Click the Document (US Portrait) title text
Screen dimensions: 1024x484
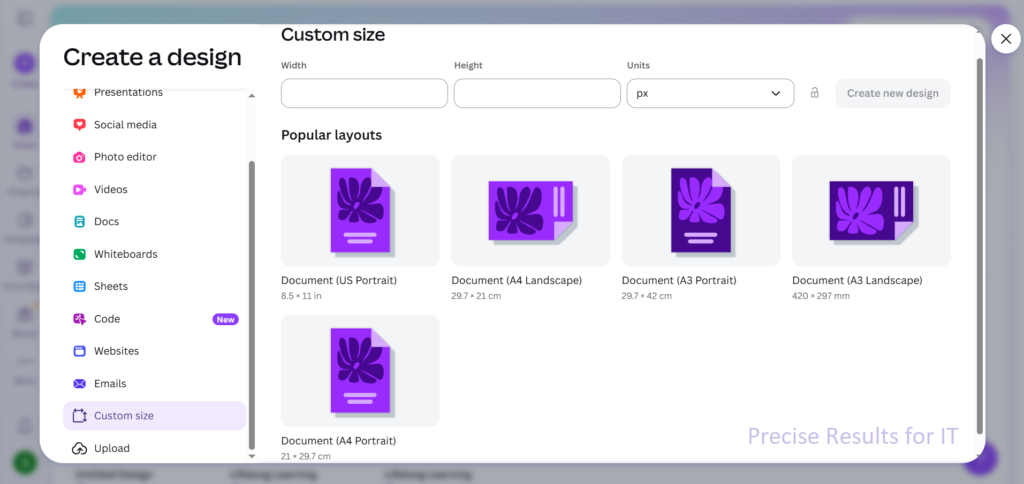339,280
